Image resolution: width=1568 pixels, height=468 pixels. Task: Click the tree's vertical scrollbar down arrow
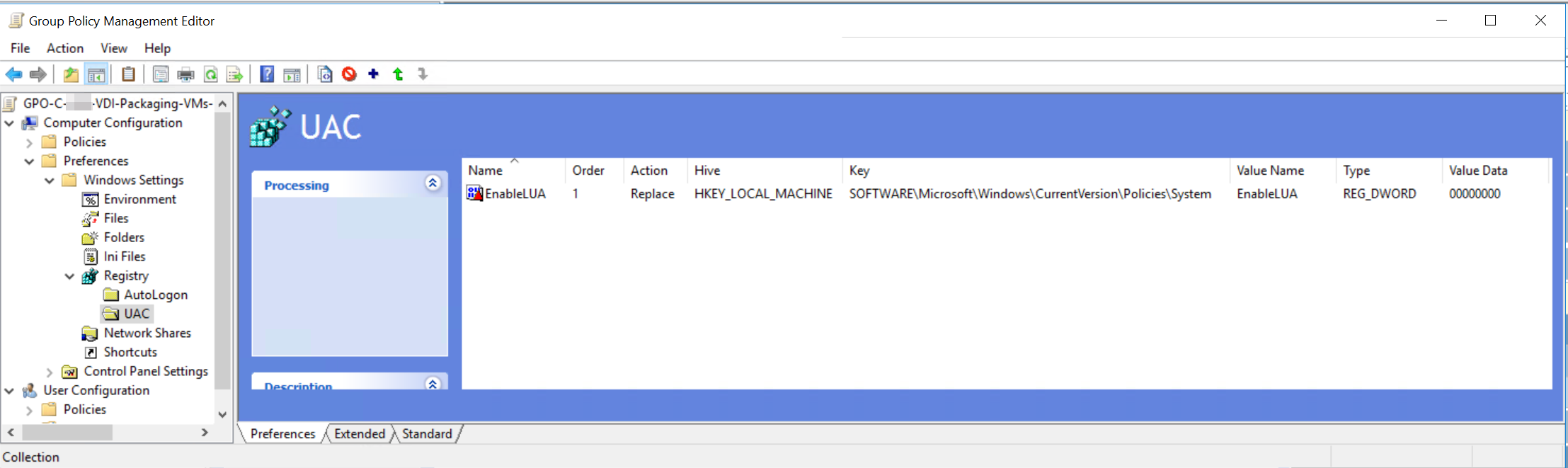[223, 415]
